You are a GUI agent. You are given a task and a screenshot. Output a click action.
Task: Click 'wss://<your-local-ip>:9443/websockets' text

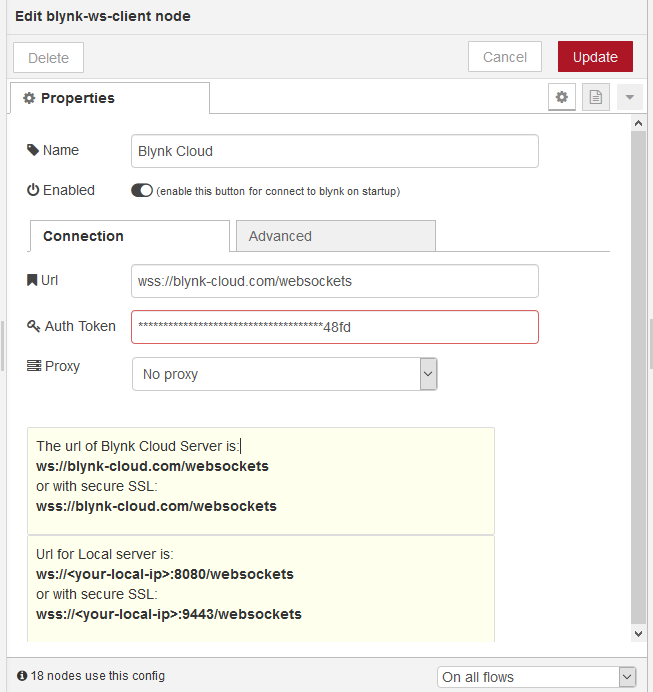169,614
